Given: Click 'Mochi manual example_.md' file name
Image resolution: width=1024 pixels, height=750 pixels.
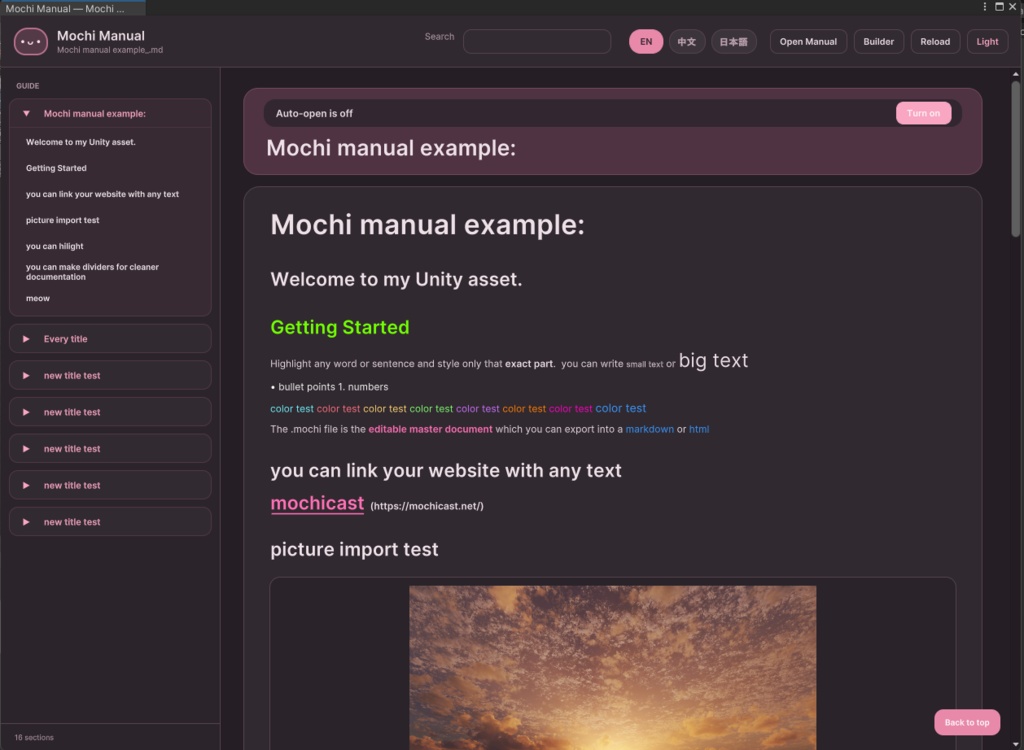Looking at the screenshot, I should tap(110, 50).
